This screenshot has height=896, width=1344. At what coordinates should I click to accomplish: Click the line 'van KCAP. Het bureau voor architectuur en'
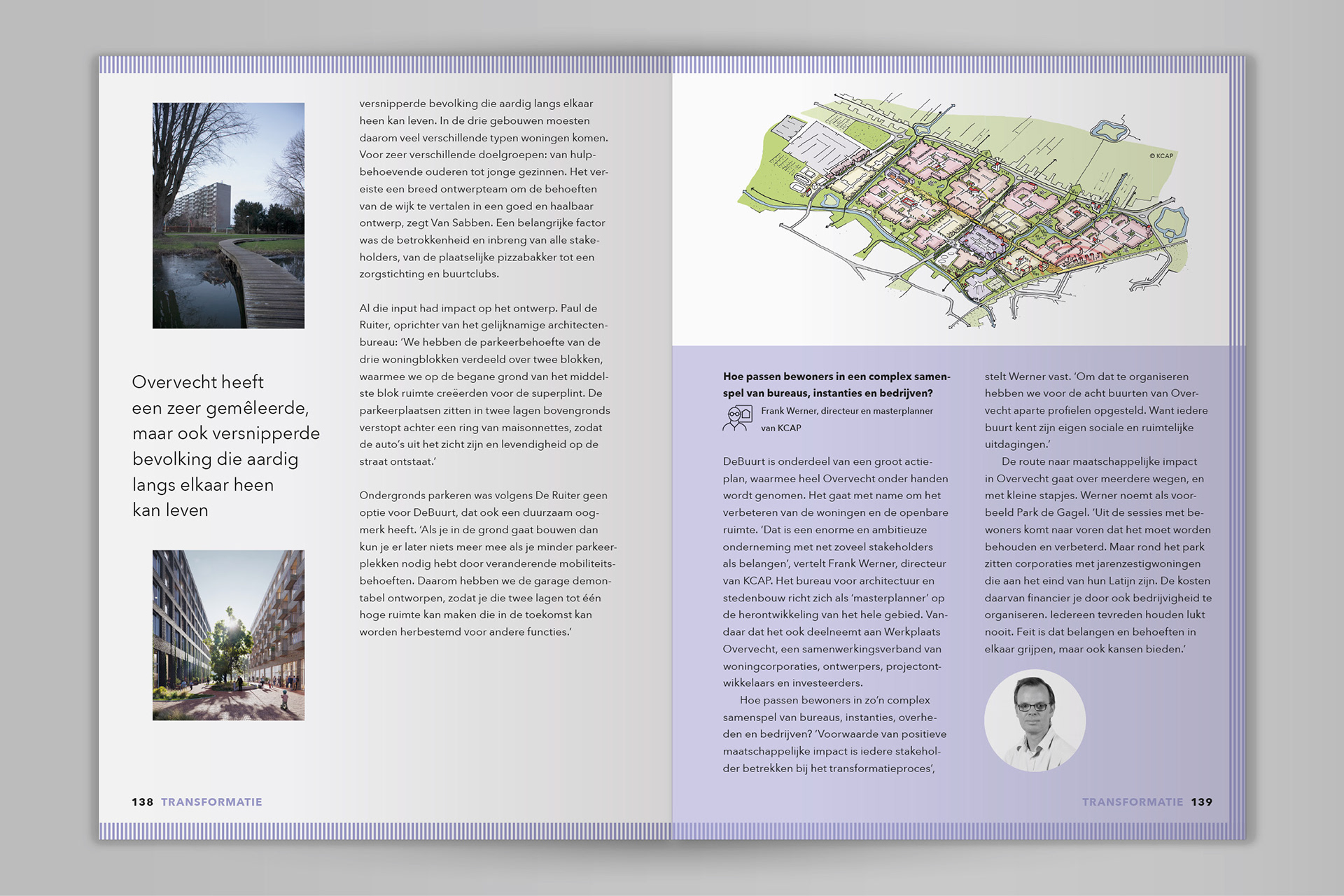[x=829, y=581]
